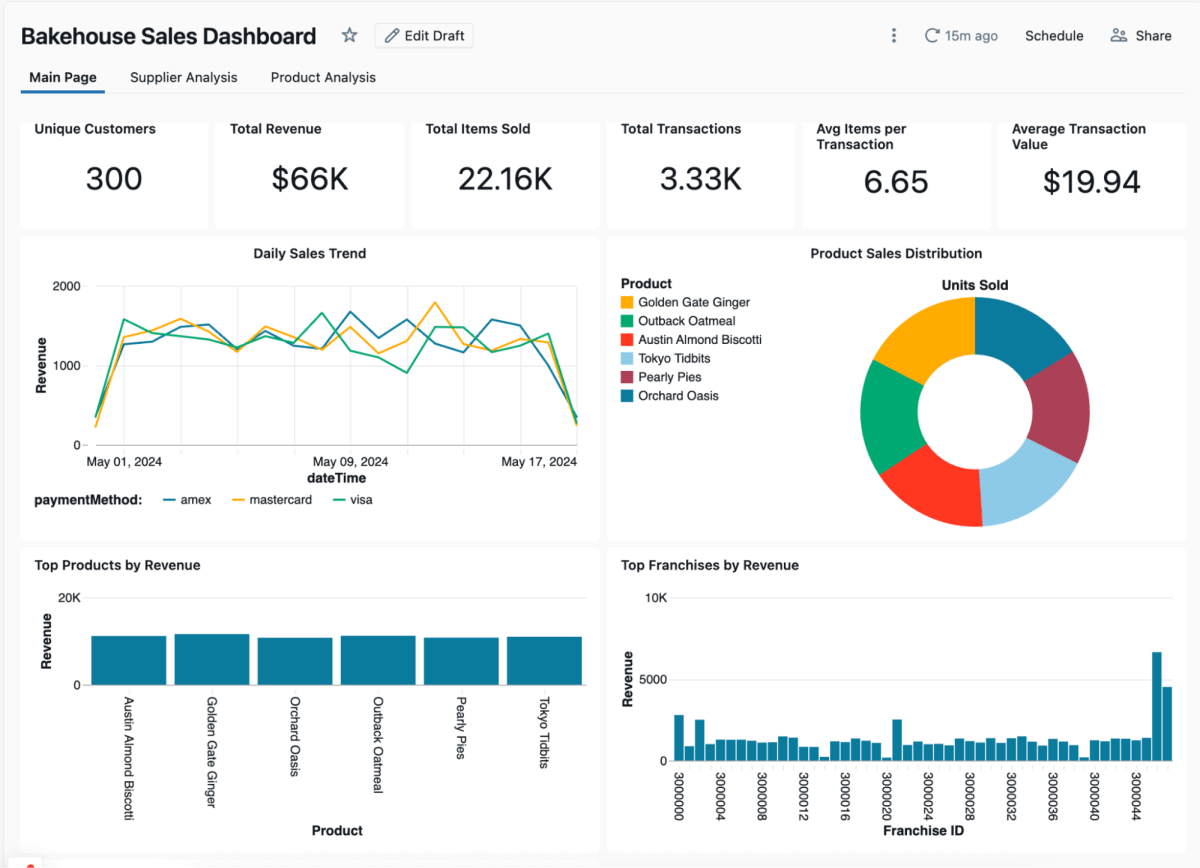Viewport: 1200px width, 868px height.
Task: Click the people icon beside Share
Action: click(1117, 35)
